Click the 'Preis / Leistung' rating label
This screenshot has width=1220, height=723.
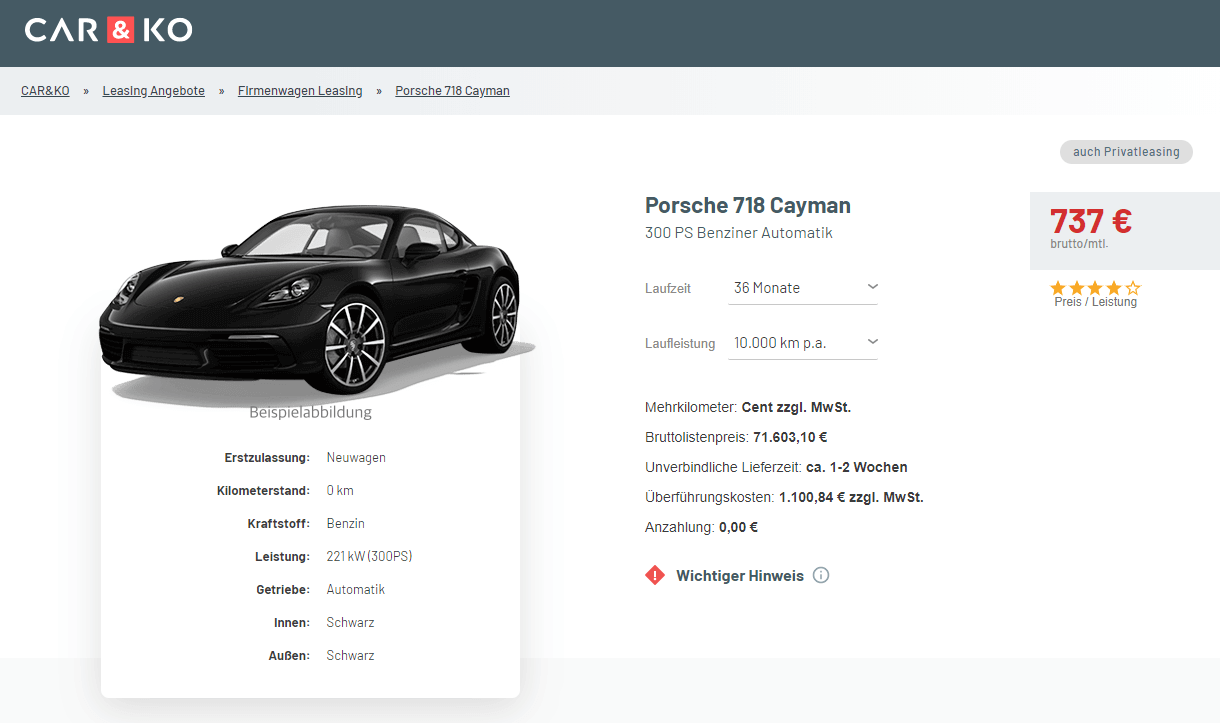pos(1095,302)
